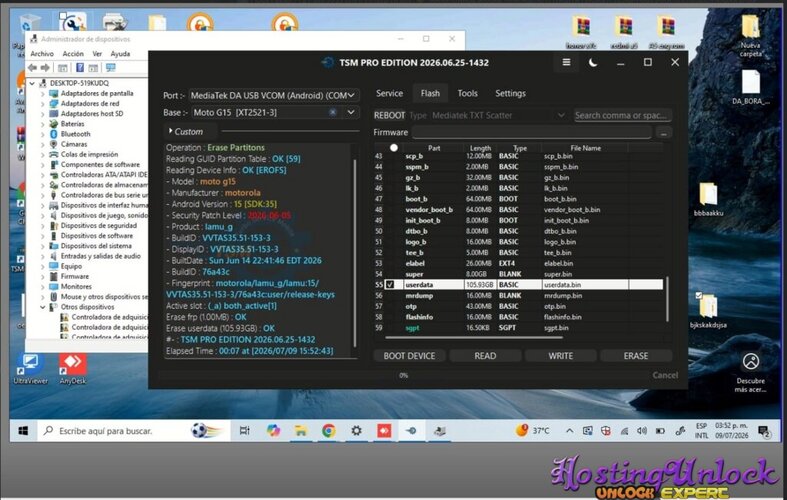This screenshot has height=500, width=787.
Task: Click the ERASE button
Action: 635,355
